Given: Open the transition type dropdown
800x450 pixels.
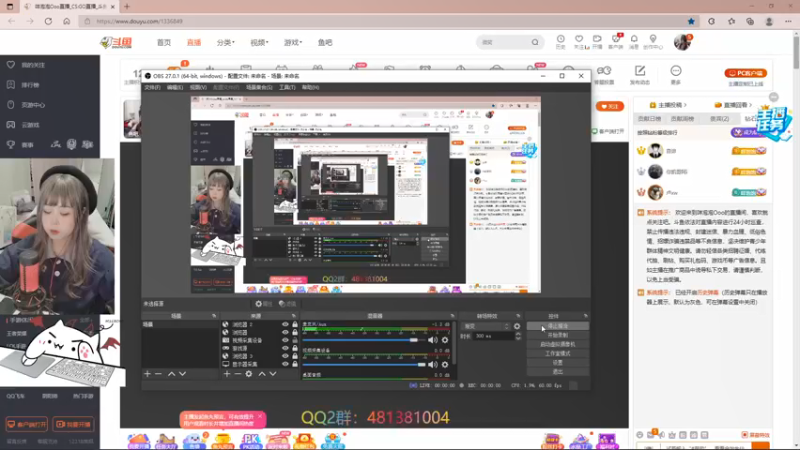Looking at the screenshot, I should point(485,326).
